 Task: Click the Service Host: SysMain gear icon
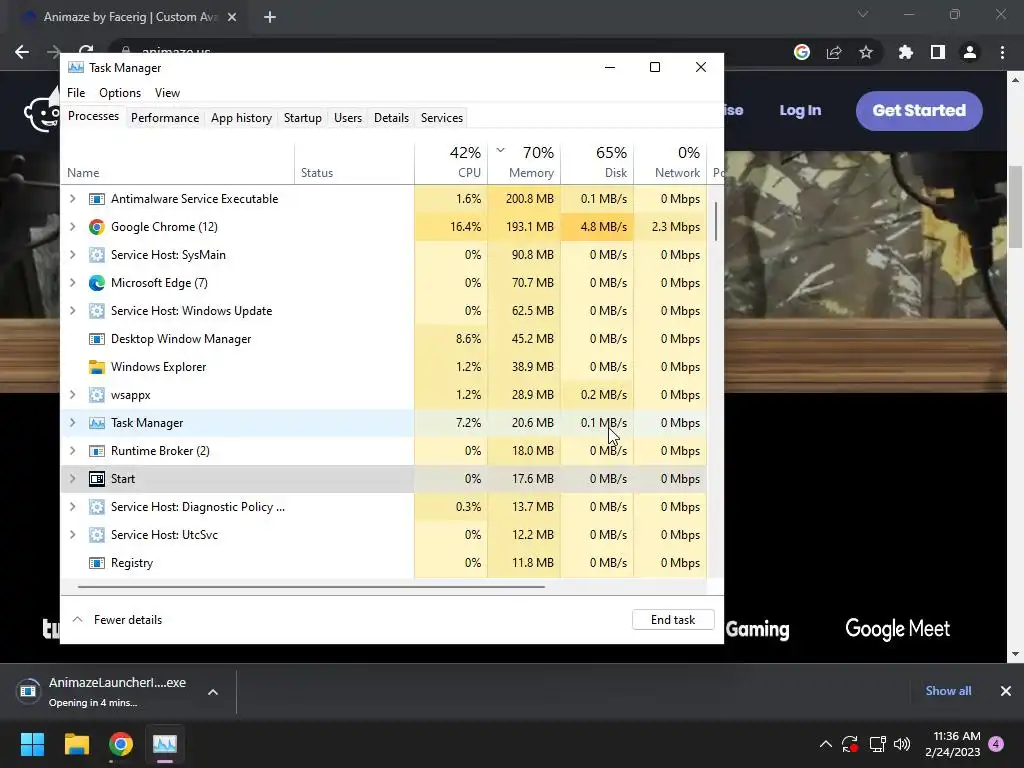pyautogui.click(x=97, y=255)
